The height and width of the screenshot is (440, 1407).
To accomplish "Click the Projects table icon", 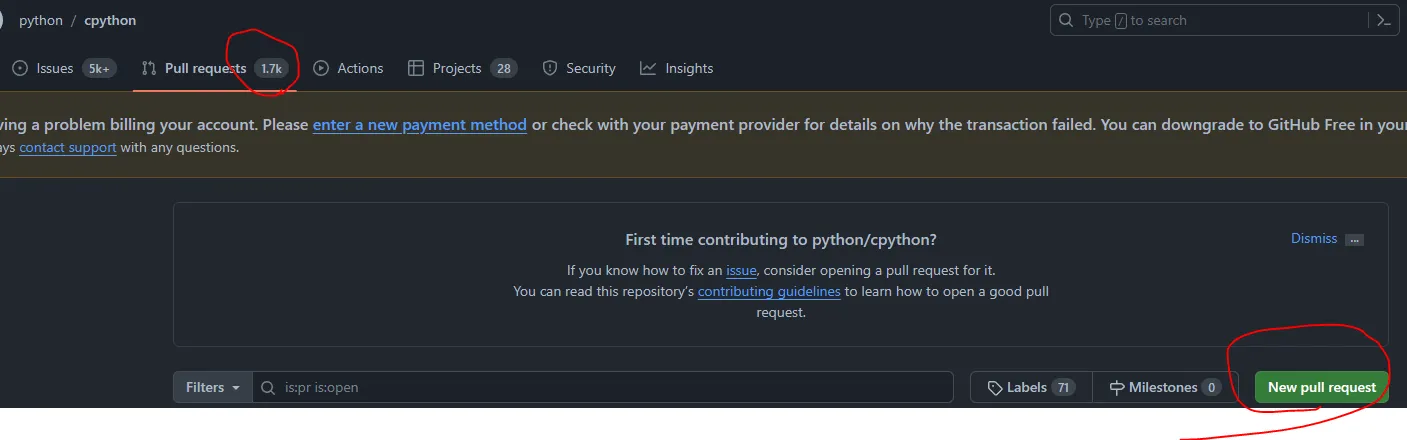I will pos(416,68).
